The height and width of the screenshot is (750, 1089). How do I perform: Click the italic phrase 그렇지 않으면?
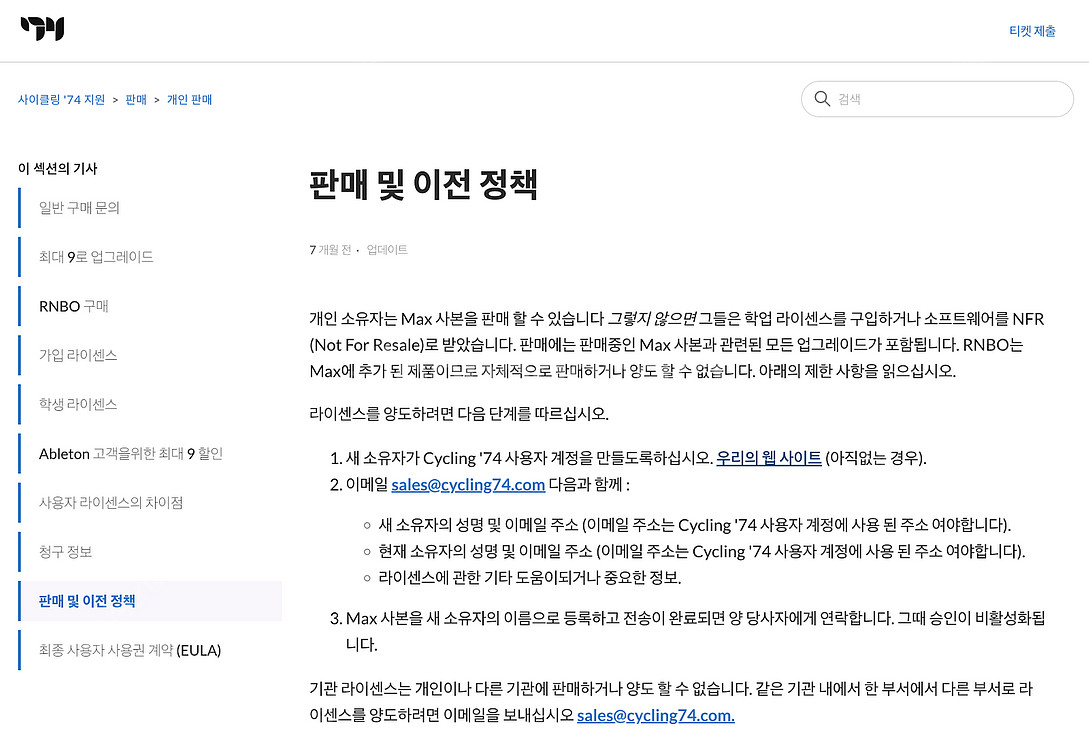(x=651, y=318)
